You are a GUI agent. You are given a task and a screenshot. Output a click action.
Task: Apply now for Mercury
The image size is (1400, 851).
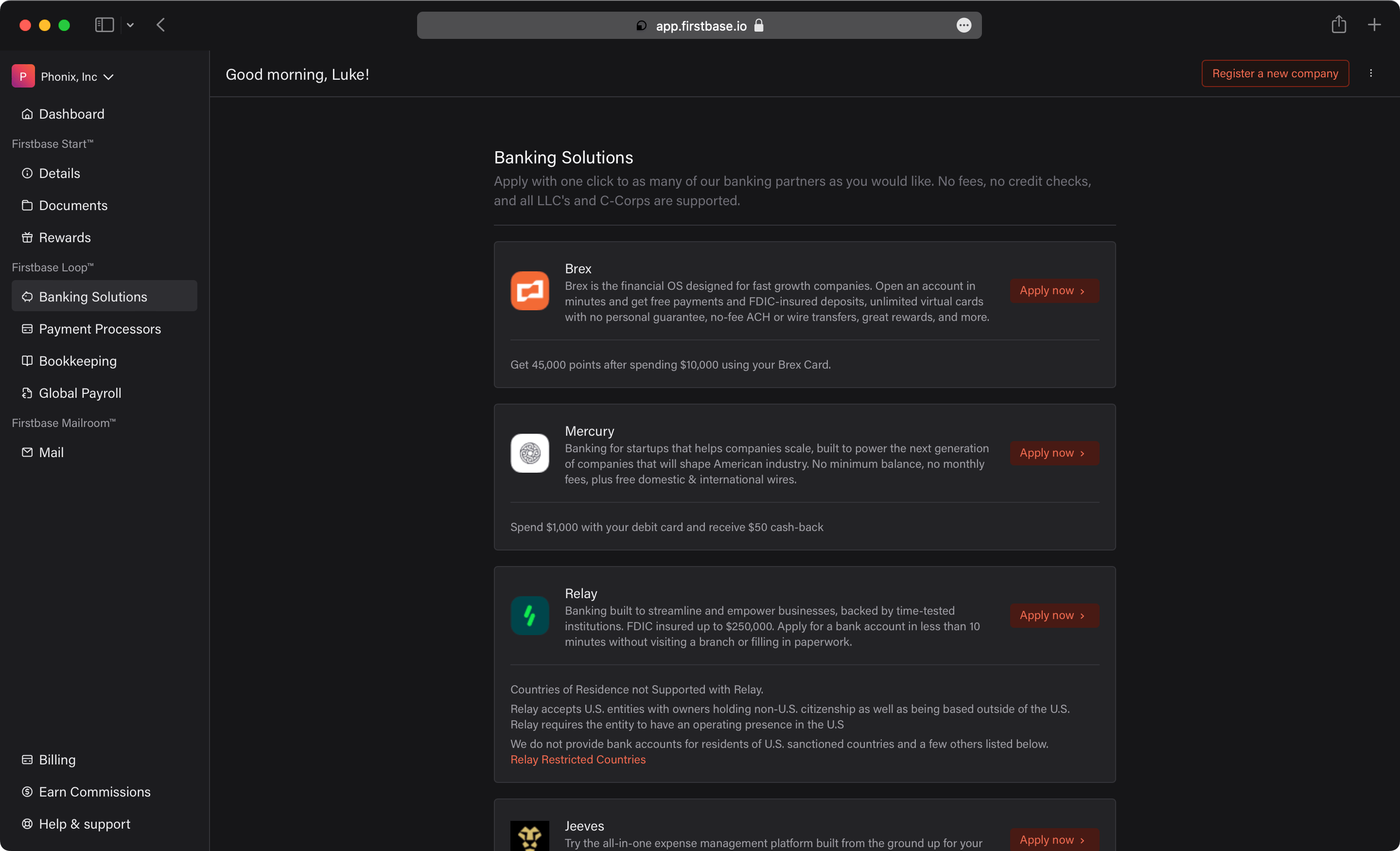pyautogui.click(x=1054, y=453)
